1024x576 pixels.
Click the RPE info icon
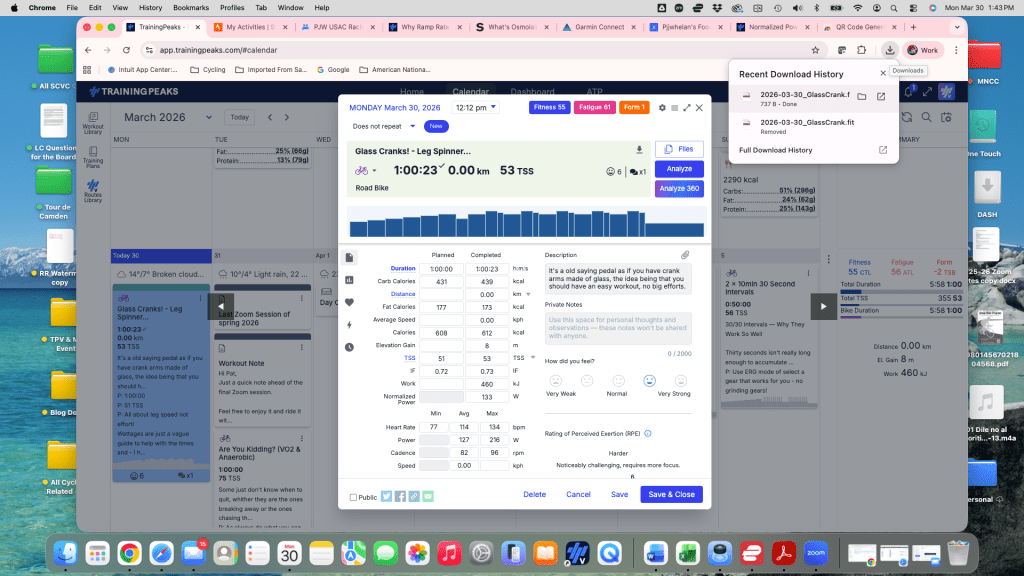tap(648, 434)
